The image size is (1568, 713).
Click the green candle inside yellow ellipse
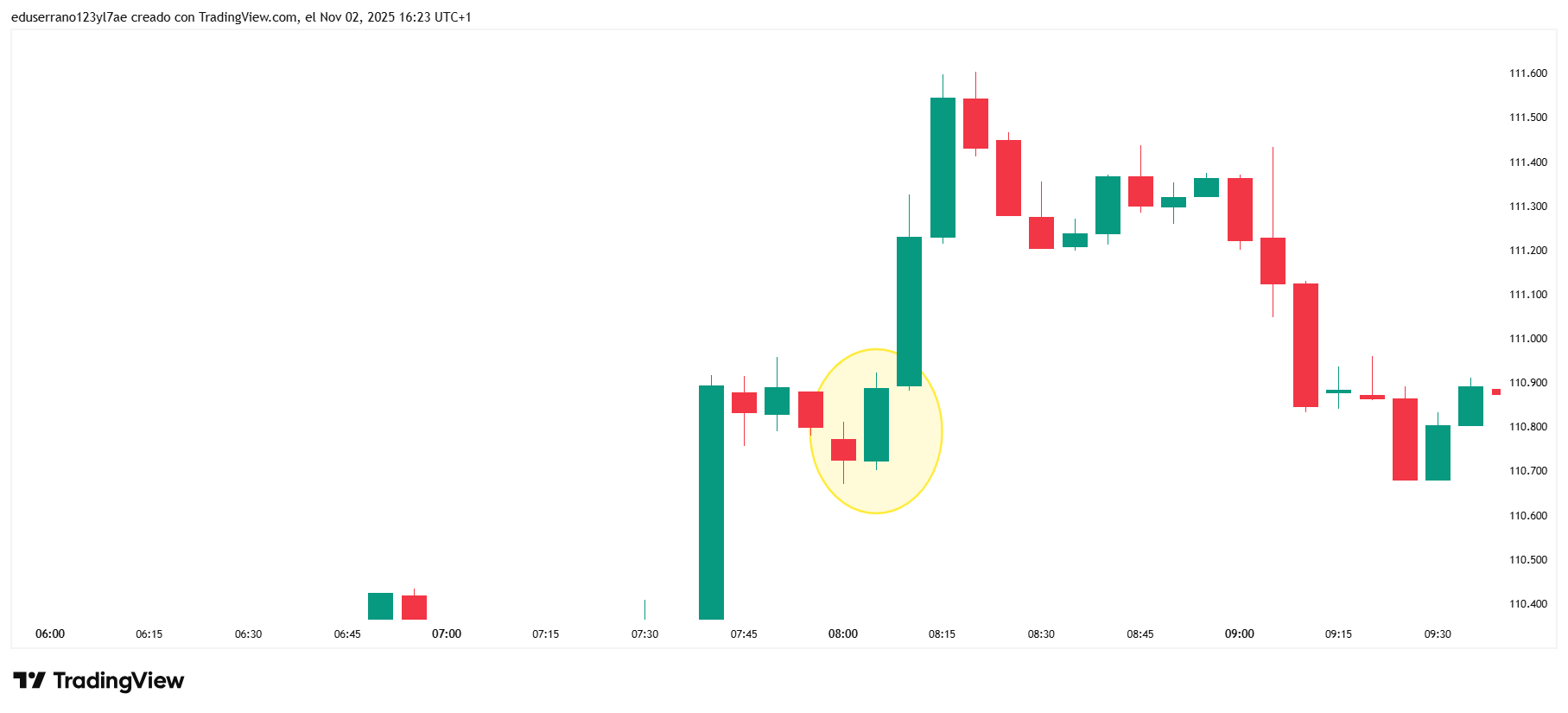coord(876,424)
